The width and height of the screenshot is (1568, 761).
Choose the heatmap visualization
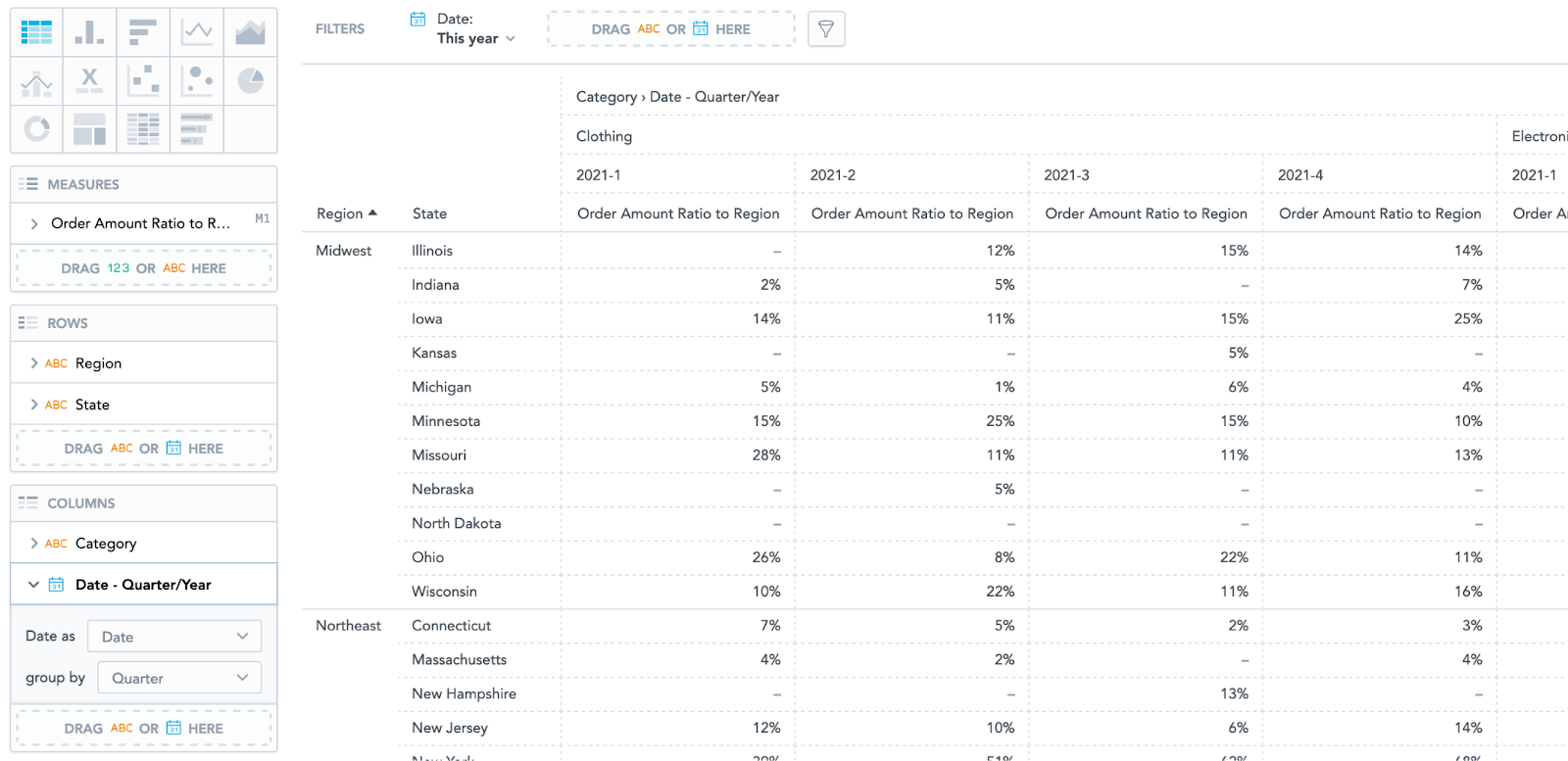tap(143, 128)
